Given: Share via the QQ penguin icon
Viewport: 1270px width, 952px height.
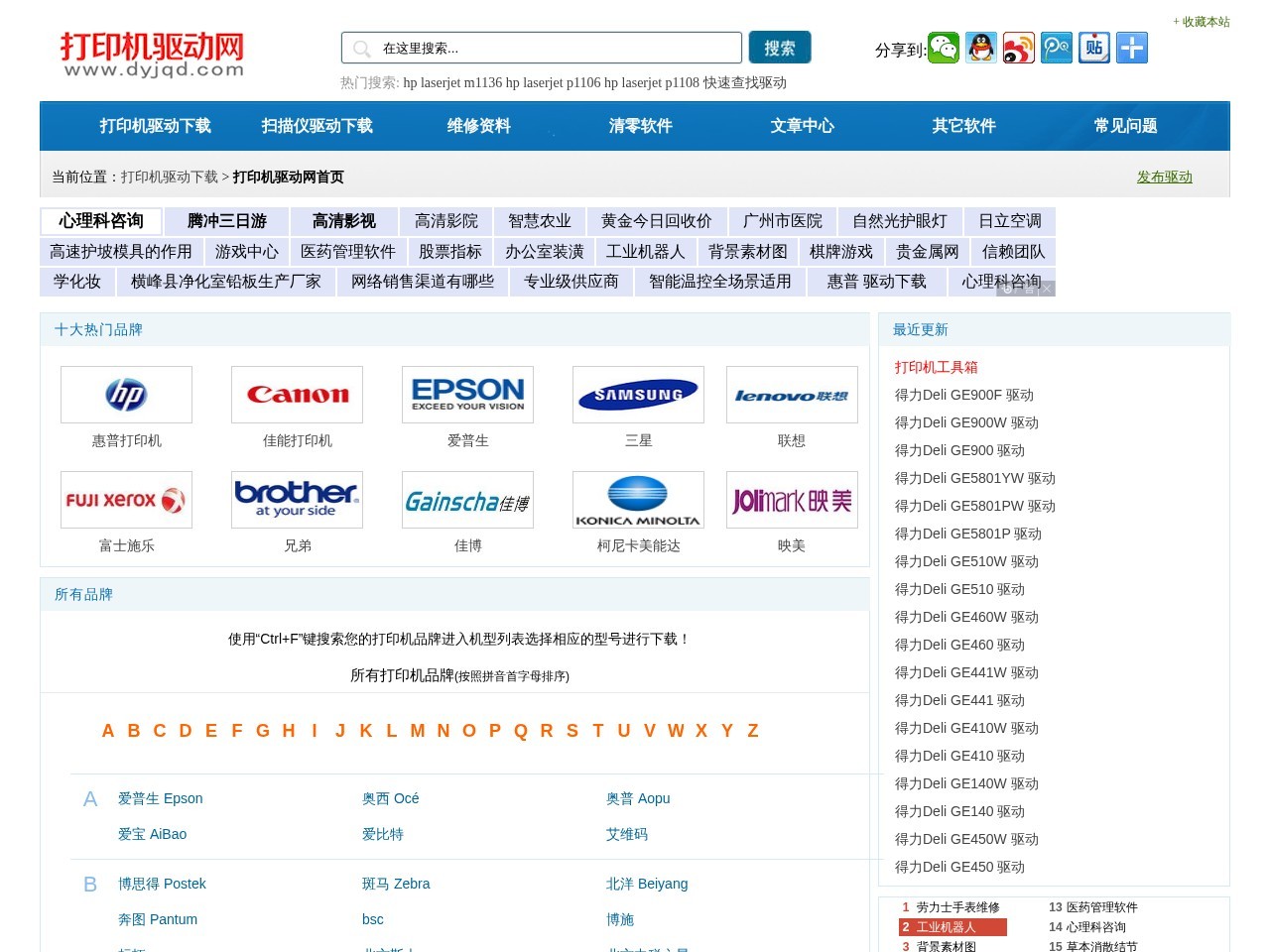Looking at the screenshot, I should [x=981, y=48].
